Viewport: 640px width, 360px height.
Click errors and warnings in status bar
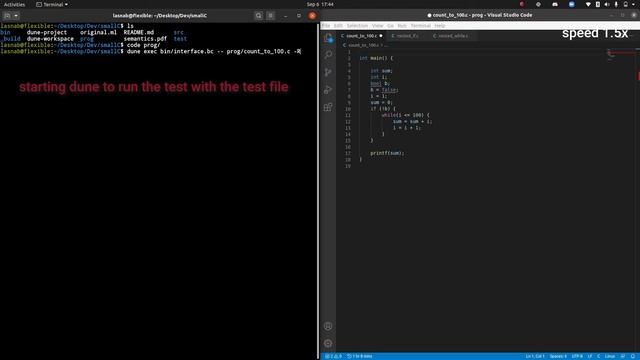[x=333, y=356]
